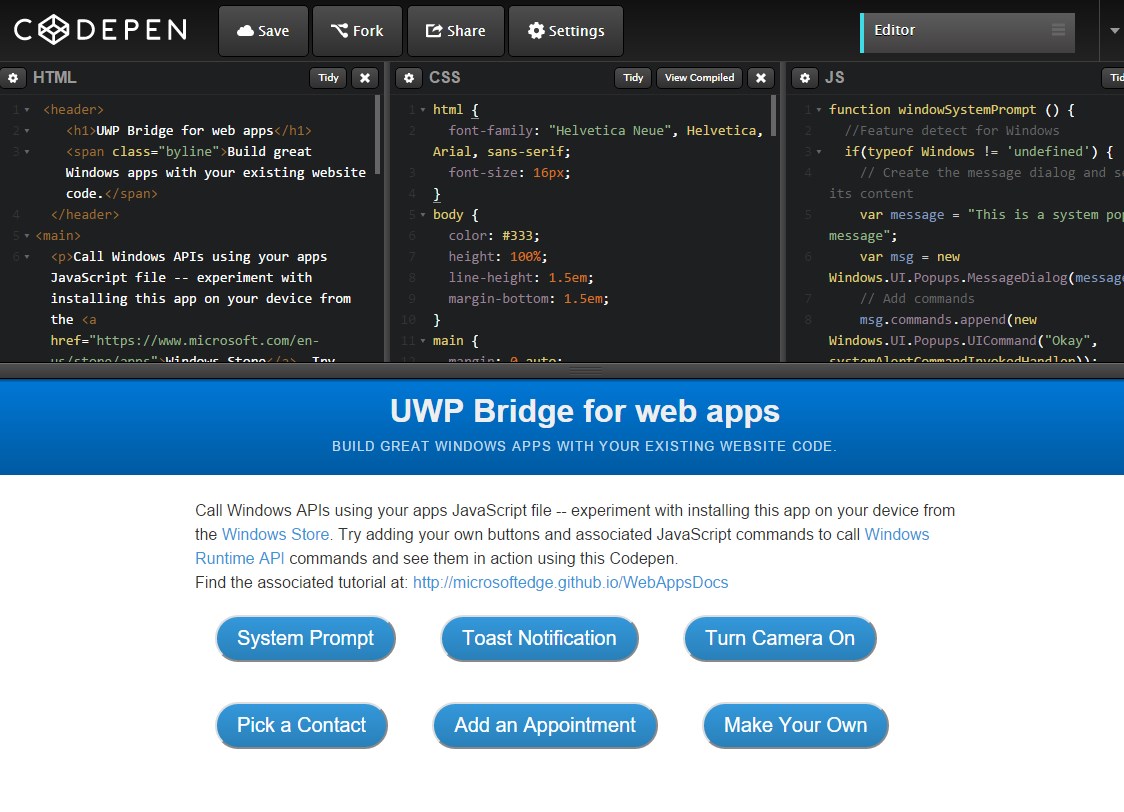
Task: Open the JS panel settings gear
Action: 805,77
